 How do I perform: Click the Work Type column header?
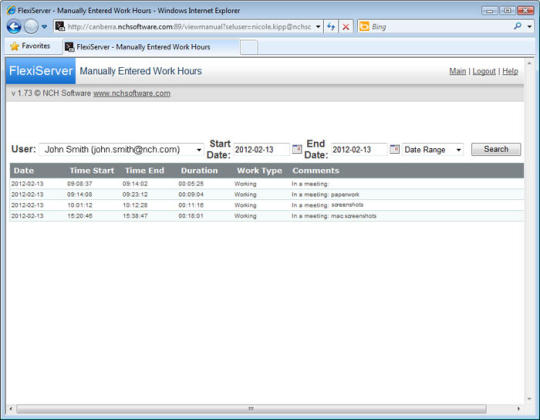point(259,171)
